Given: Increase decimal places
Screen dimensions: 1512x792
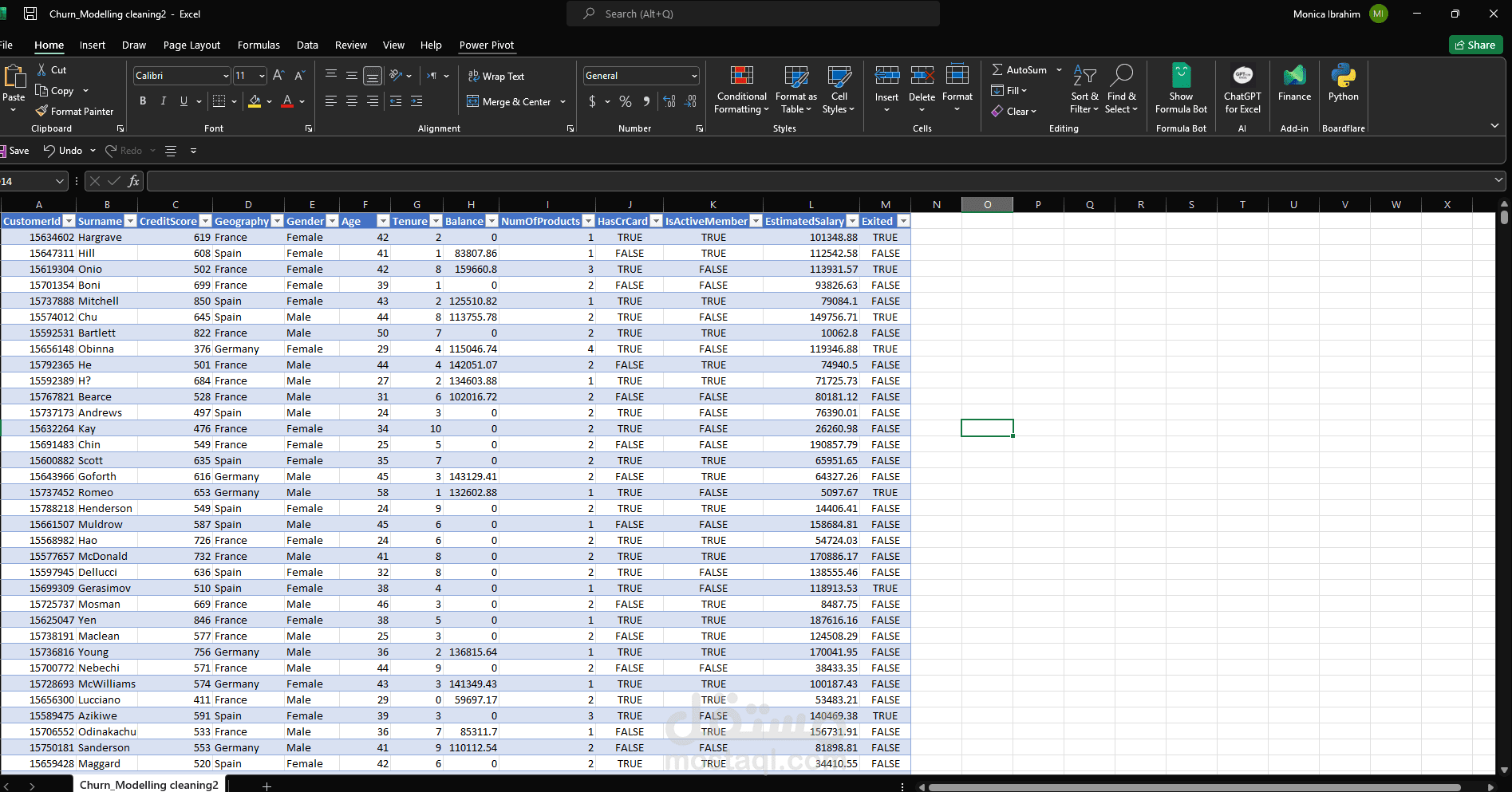Looking at the screenshot, I should click(669, 101).
